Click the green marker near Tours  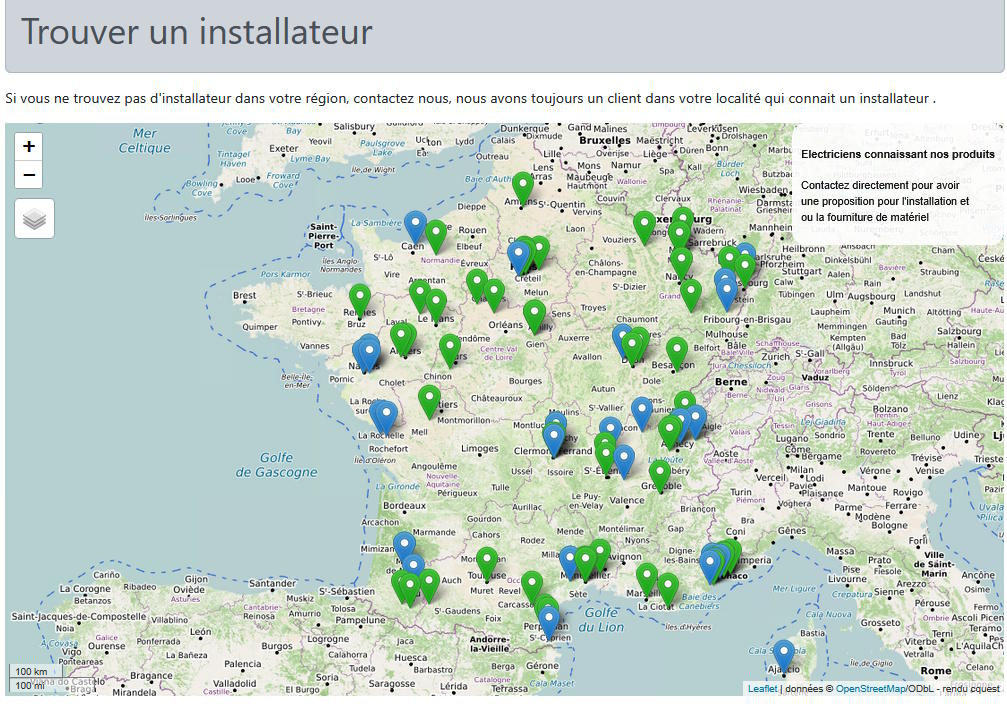(450, 350)
